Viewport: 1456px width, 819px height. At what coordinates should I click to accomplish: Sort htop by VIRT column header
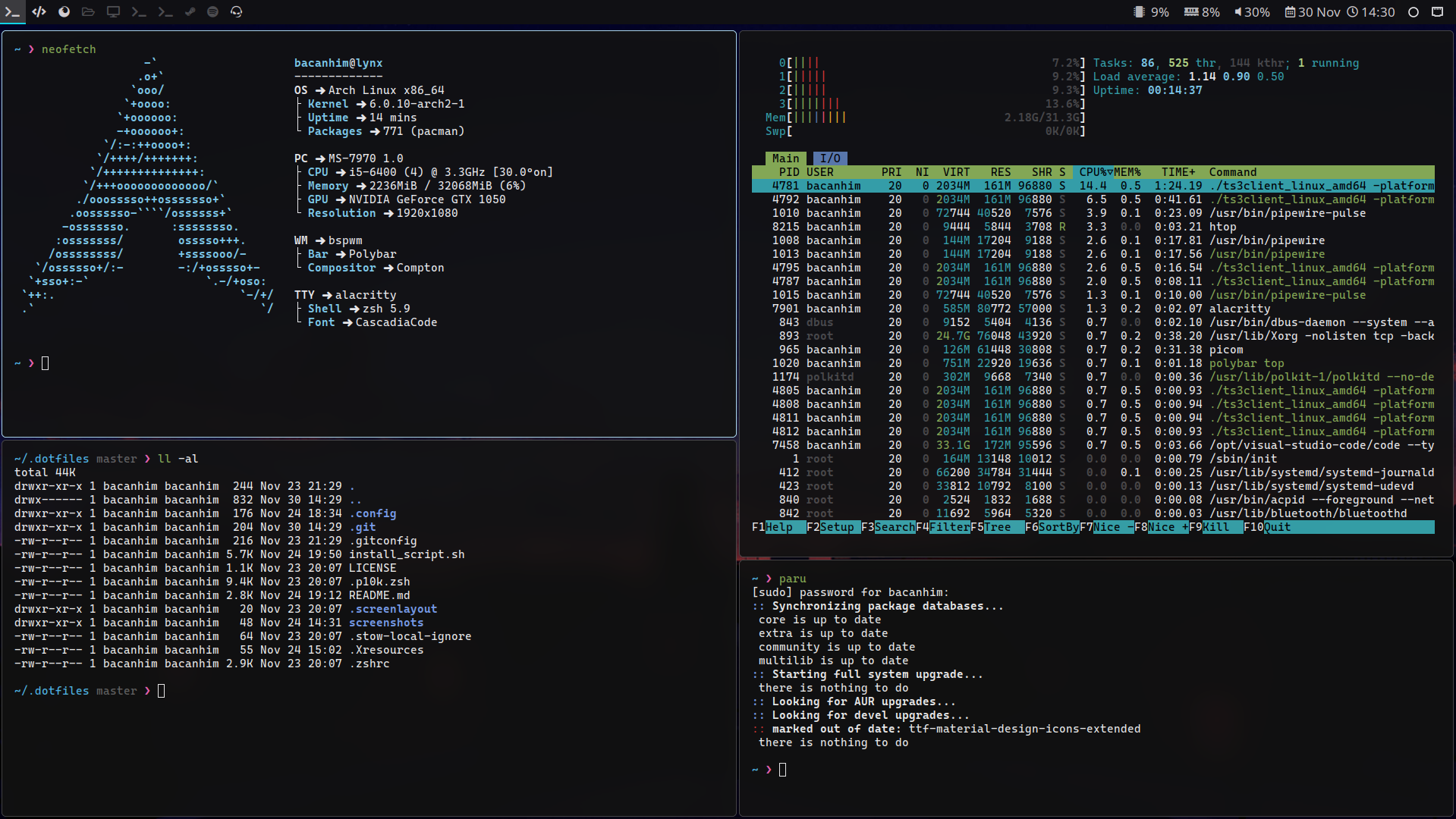pyautogui.click(x=956, y=172)
